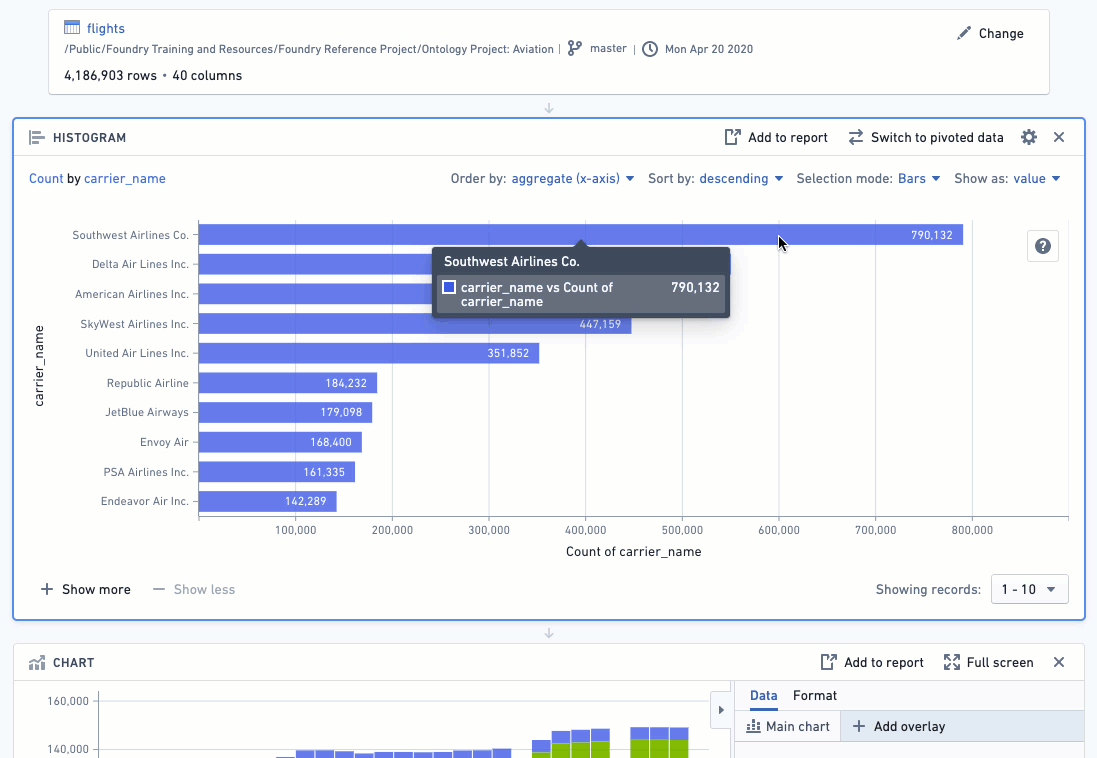Open the Order by aggregate dropdown

click(x=573, y=178)
